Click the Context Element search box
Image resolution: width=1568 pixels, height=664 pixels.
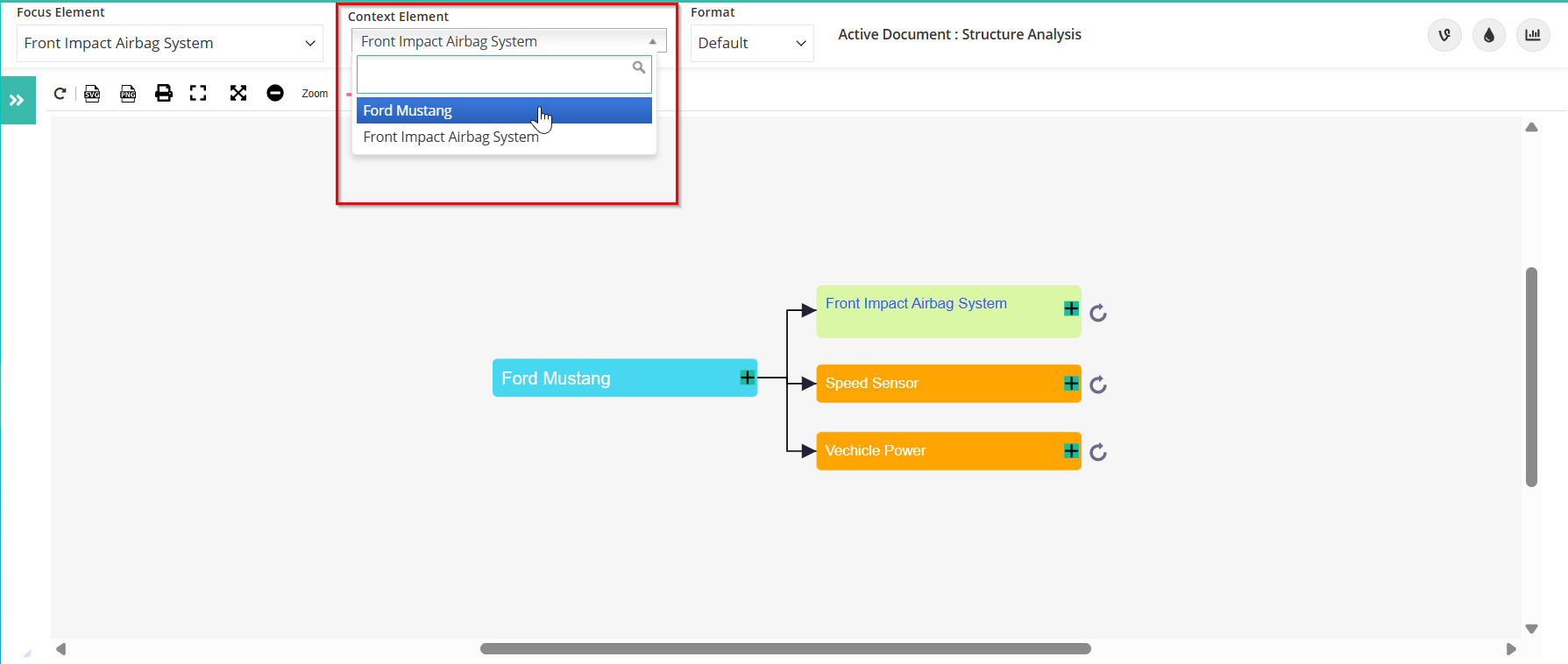pyautogui.click(x=504, y=74)
